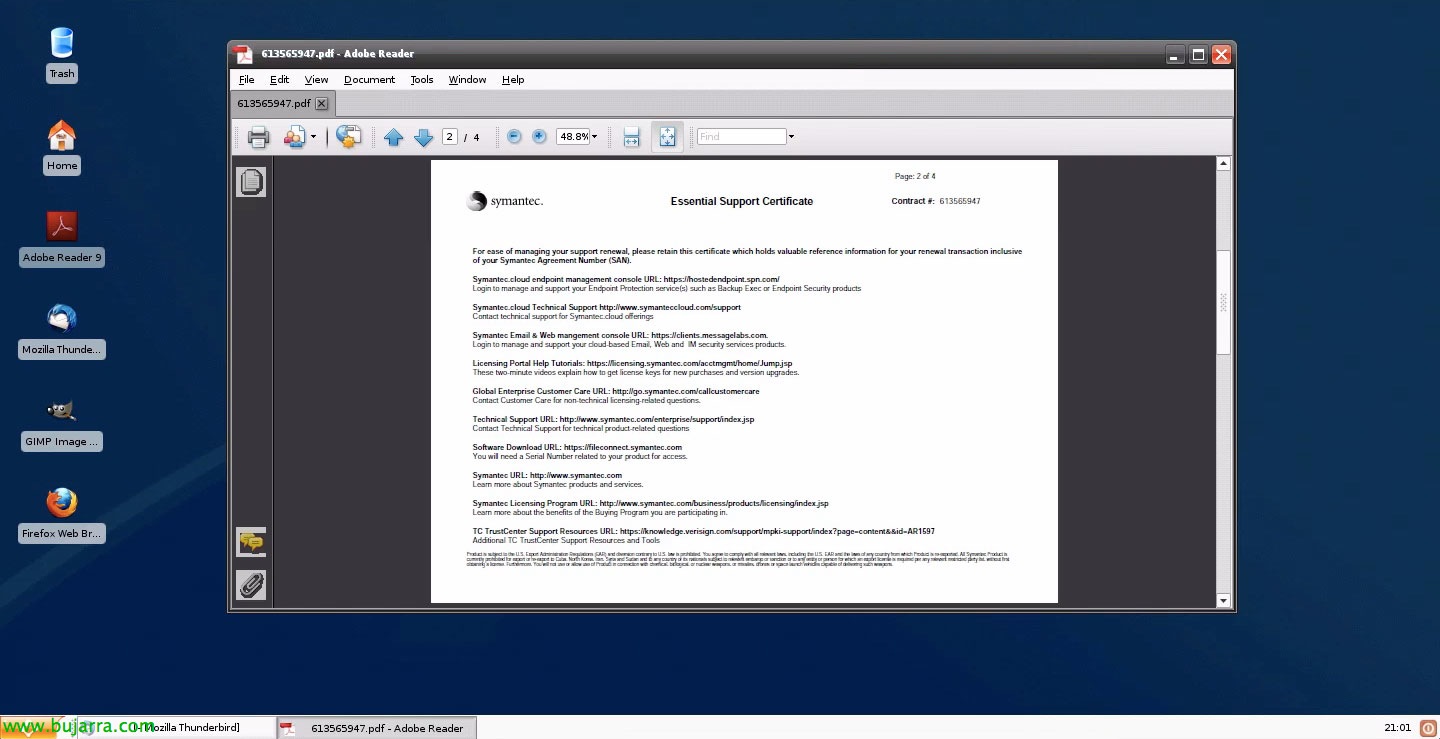This screenshot has height=739, width=1440.
Task: Click the scroll down arrow of vertical scrollbar
Action: coord(1223,600)
